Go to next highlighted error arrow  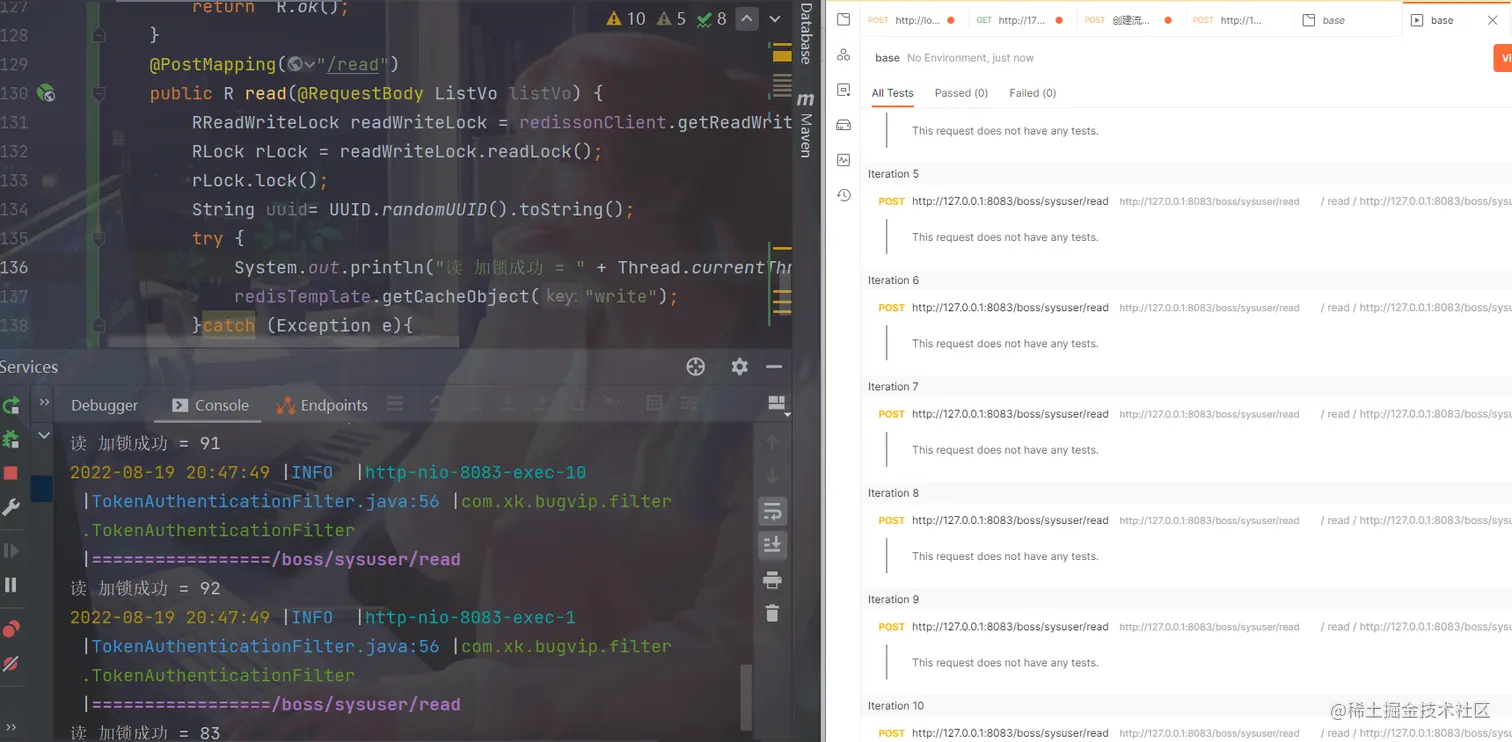pos(776,18)
